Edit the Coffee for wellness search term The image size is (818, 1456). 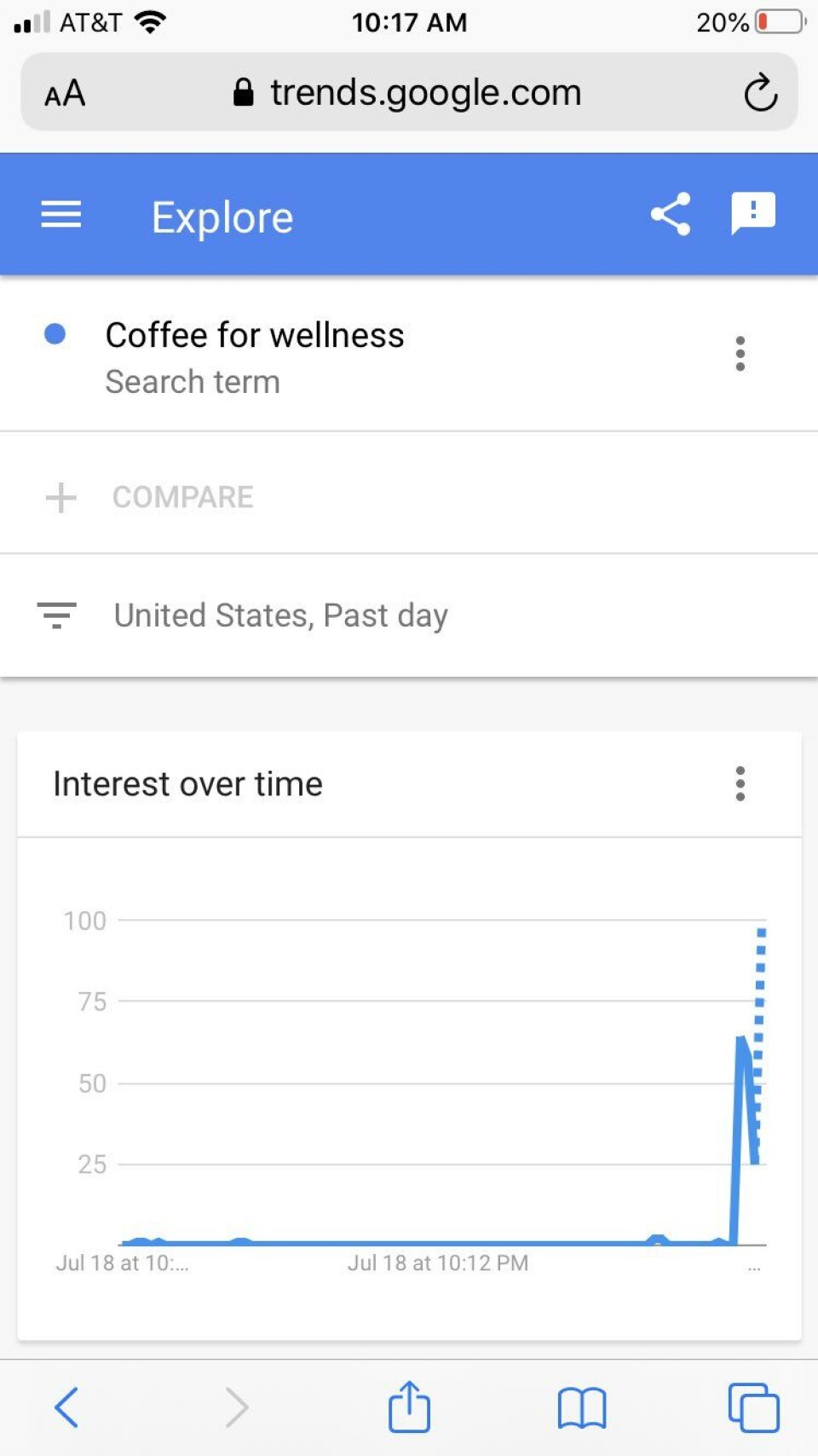click(x=254, y=335)
